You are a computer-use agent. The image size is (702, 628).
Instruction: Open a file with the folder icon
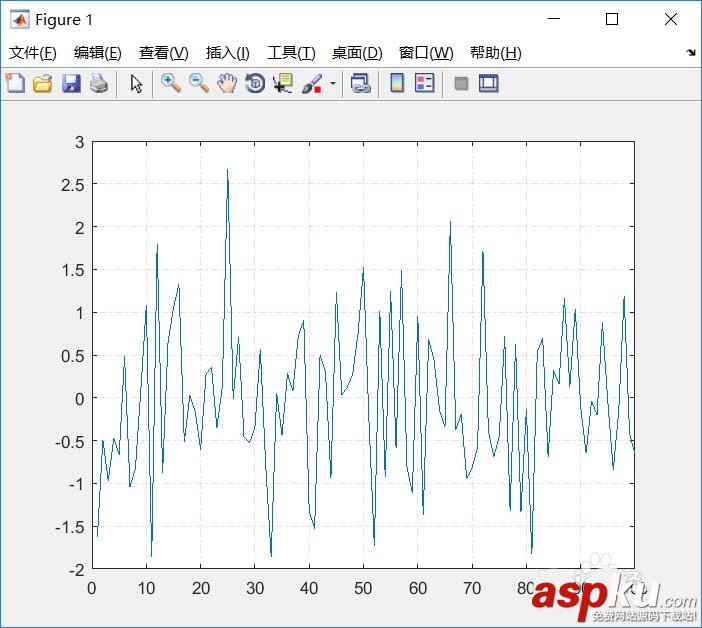click(43, 83)
